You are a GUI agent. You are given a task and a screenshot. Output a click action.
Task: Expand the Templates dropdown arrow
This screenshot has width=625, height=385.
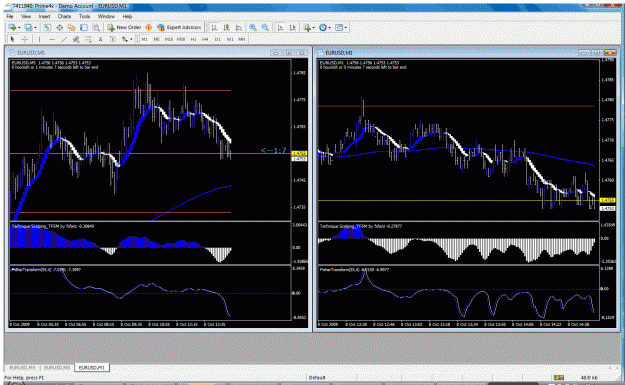click(x=346, y=28)
